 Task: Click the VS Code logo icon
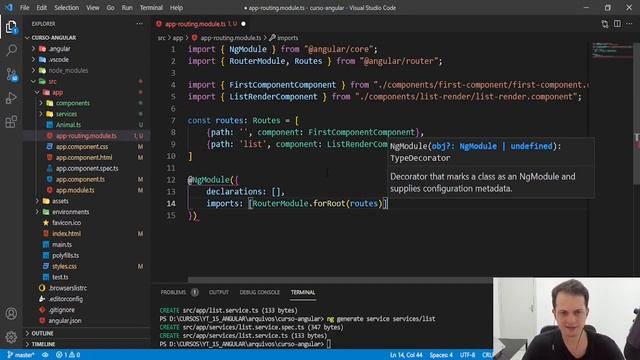tap(9, 7)
